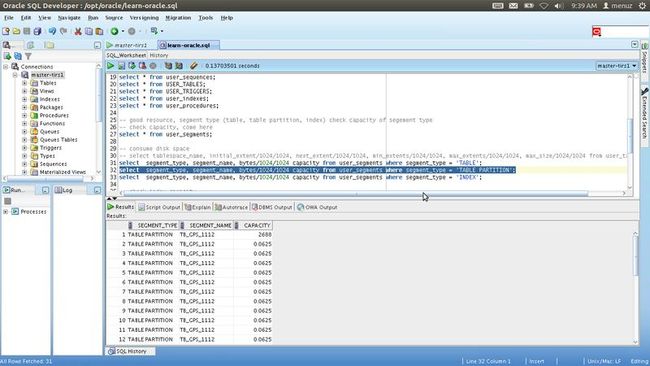Click the Apply Filter funnel icon
The image size is (650, 366).
click(x=28, y=56)
